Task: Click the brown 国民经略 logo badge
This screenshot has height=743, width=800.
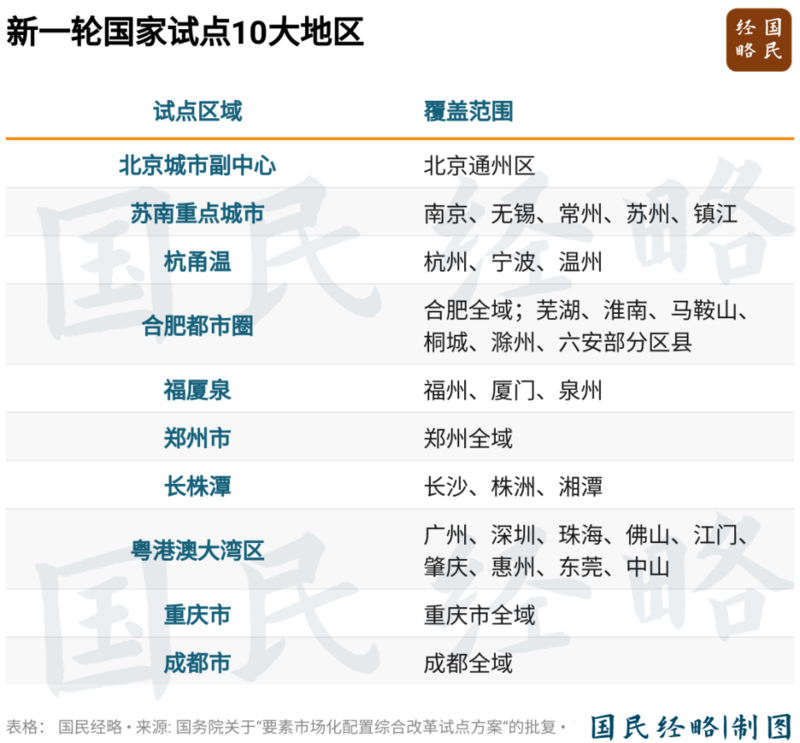Action: pyautogui.click(x=757, y=38)
